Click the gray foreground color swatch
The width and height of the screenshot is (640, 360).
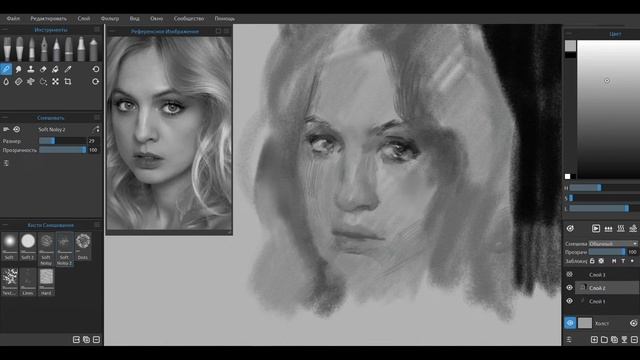click(x=570, y=46)
